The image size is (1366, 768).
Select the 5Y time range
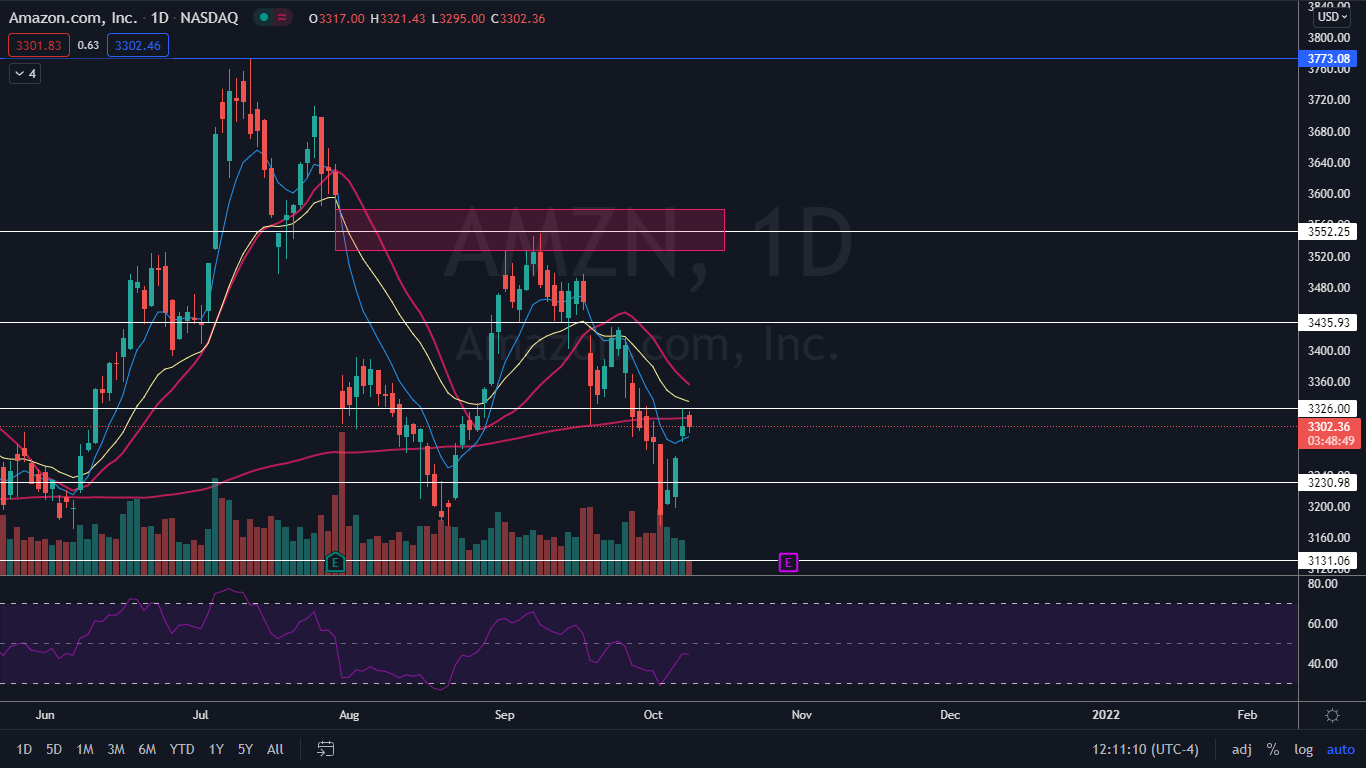(245, 749)
